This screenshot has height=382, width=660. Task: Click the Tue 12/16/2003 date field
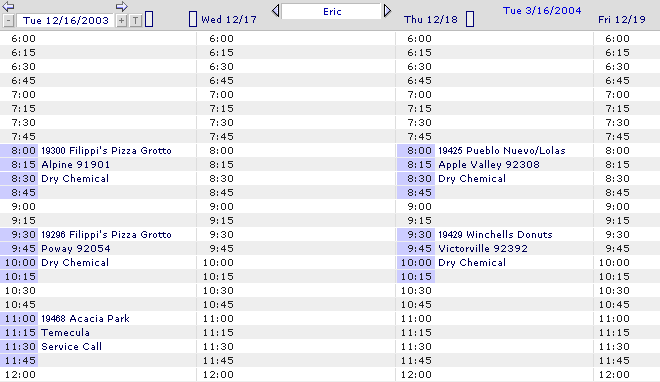point(66,20)
